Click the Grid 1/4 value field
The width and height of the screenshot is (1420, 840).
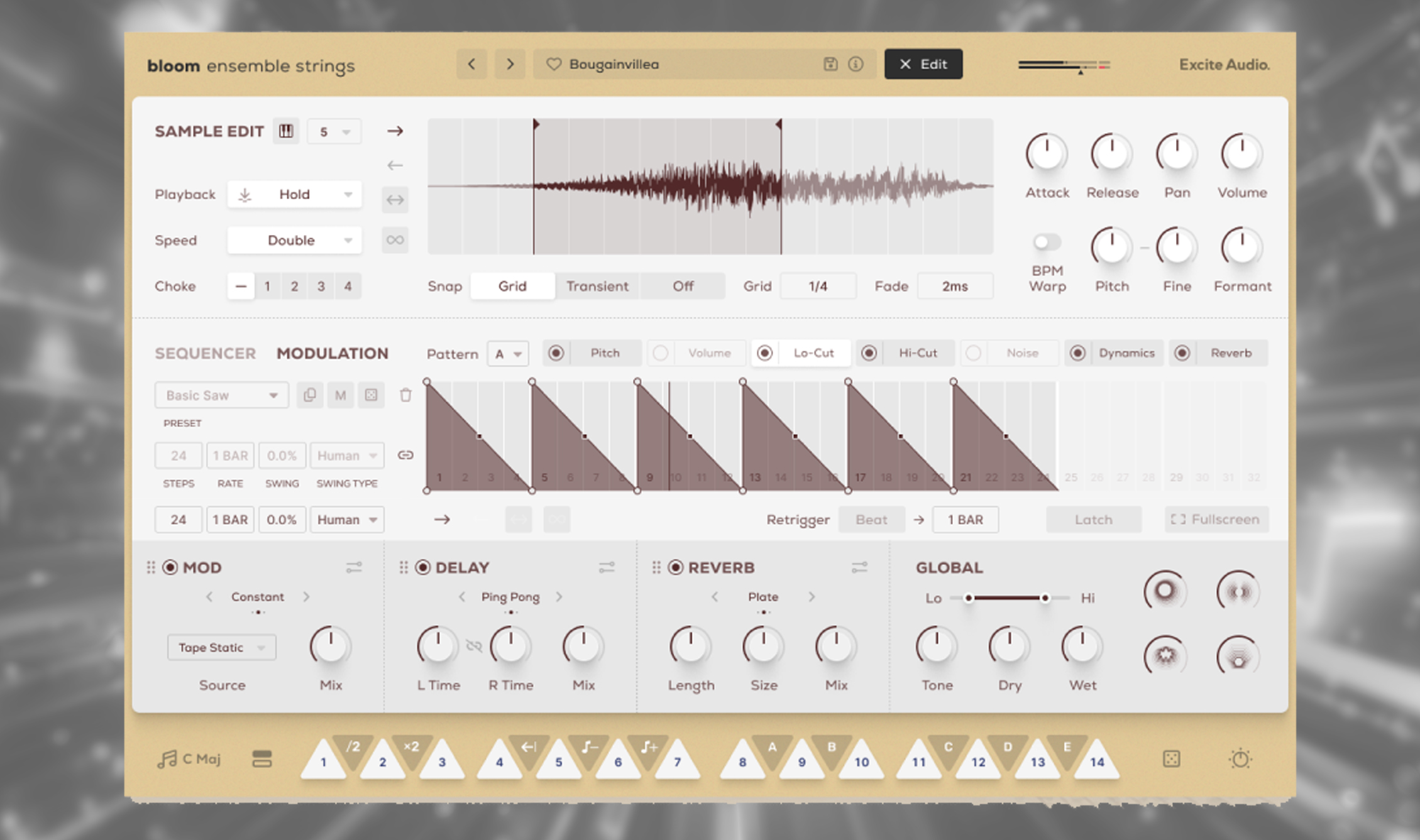pos(818,286)
